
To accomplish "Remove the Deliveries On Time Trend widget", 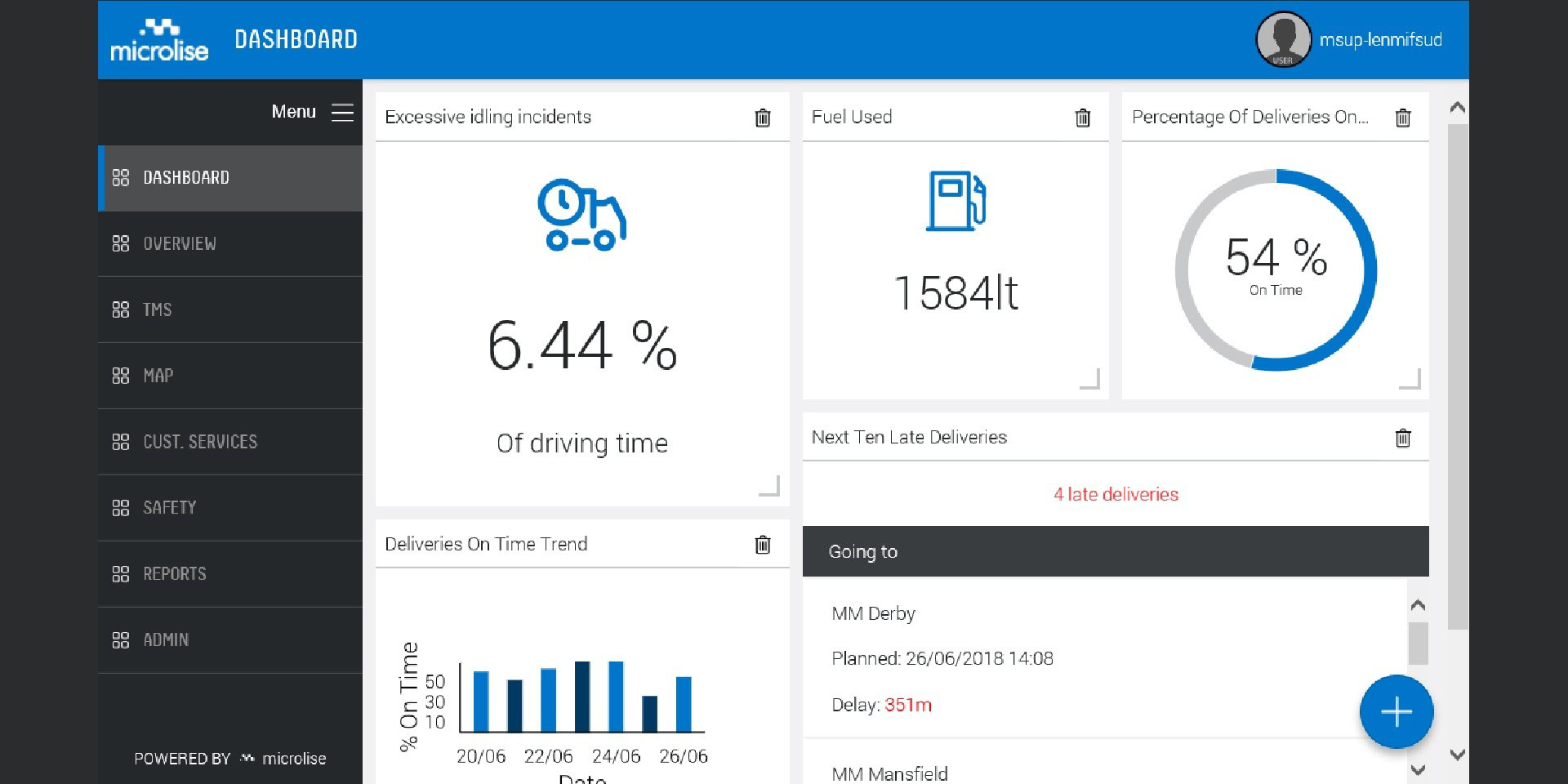I will 763,545.
